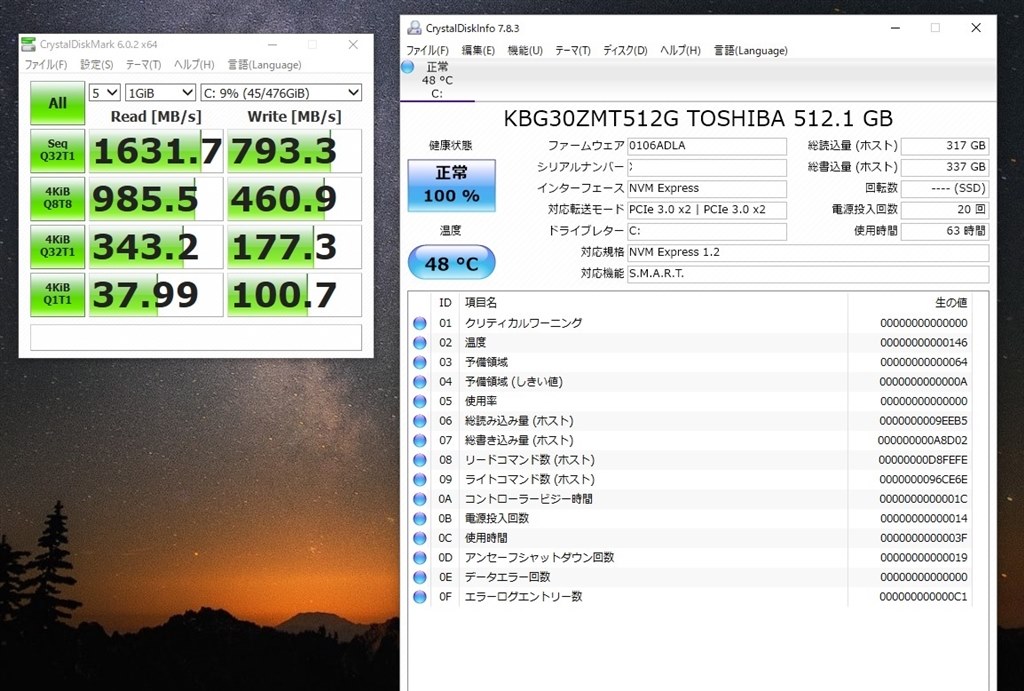This screenshot has height=691, width=1024.
Task: Click status orb for ID 0B 電源投入回数 row
Action: click(x=419, y=519)
